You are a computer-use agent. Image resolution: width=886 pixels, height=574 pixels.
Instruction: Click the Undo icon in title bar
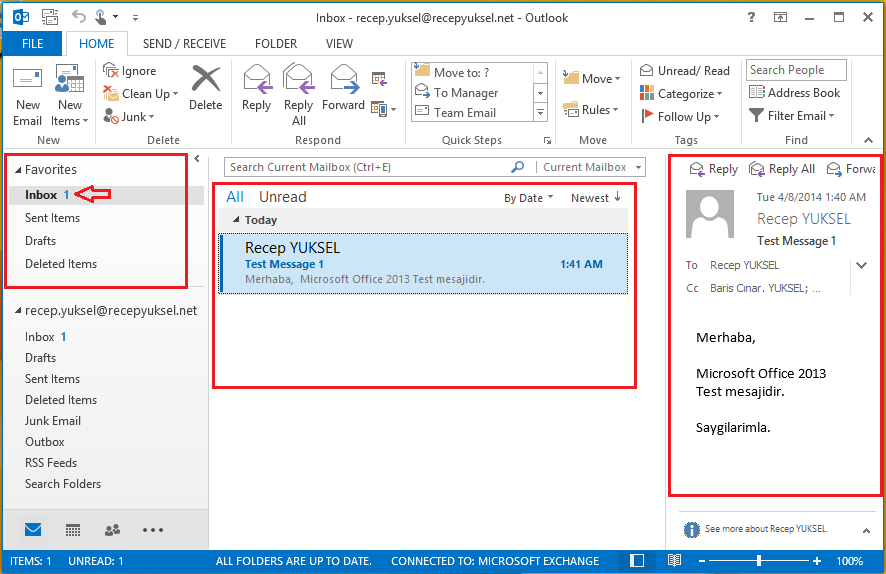pos(79,17)
